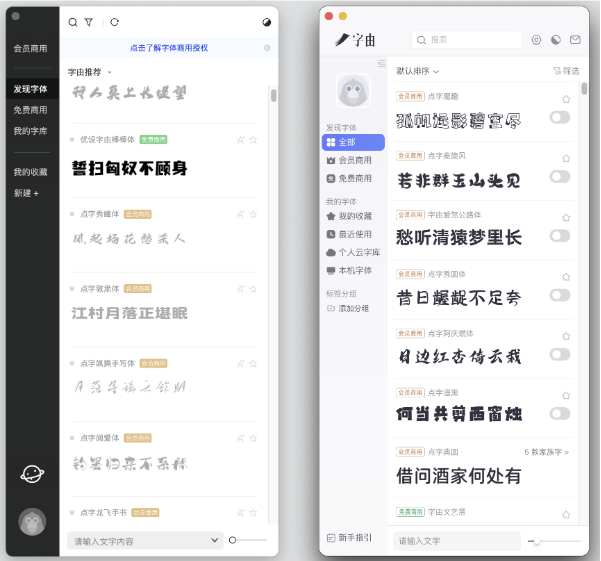This screenshot has height=561, width=601.
Task: Click the font size slider in right window
Action: coord(537,541)
